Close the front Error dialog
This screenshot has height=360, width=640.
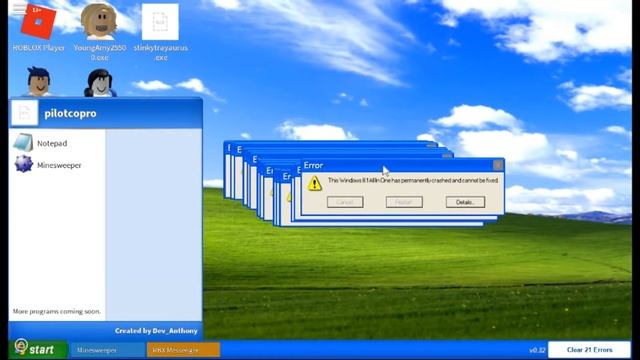pos(498,165)
